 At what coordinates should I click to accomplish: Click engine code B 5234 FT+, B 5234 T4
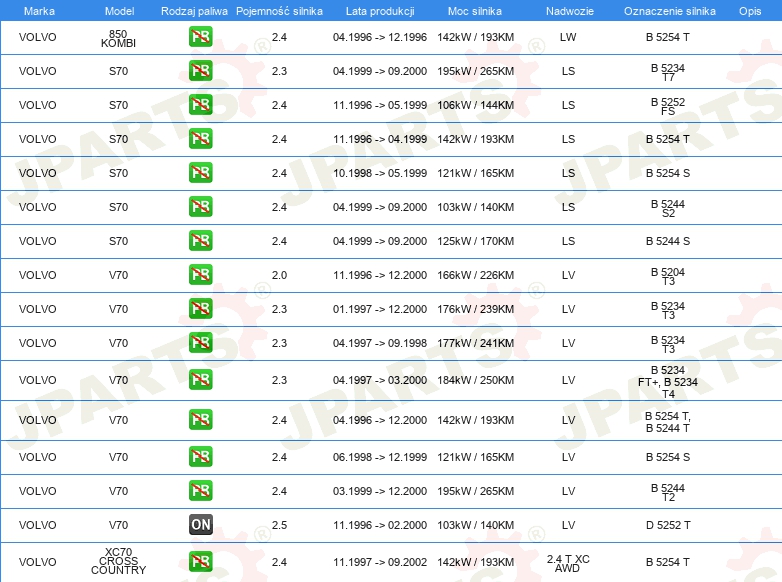pyautogui.click(x=668, y=382)
